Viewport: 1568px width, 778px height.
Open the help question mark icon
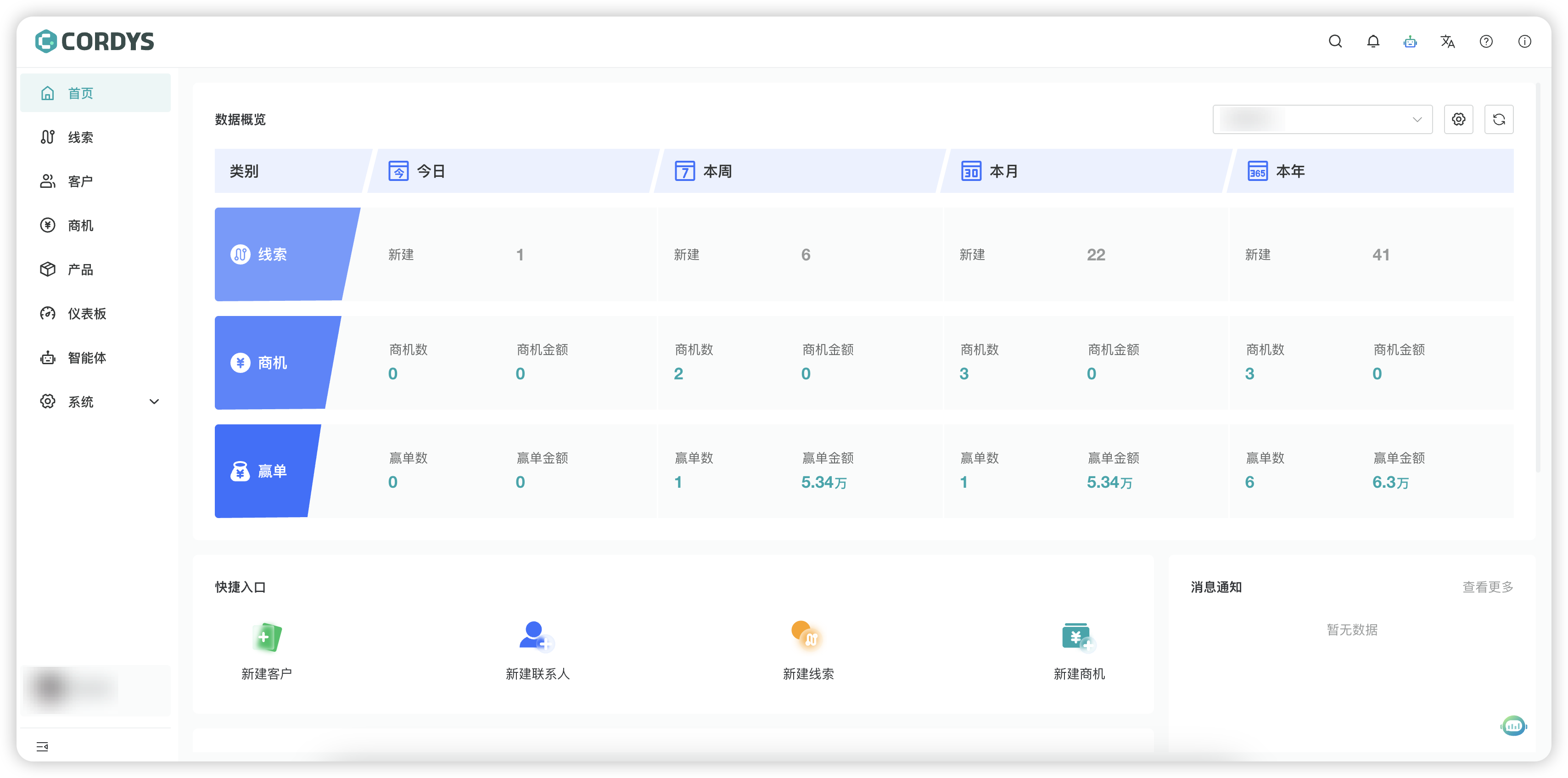[1486, 41]
